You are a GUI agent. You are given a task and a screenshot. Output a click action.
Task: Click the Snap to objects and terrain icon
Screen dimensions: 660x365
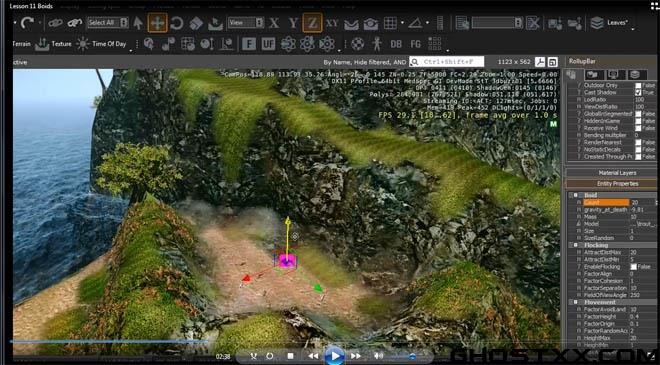(x=371, y=24)
